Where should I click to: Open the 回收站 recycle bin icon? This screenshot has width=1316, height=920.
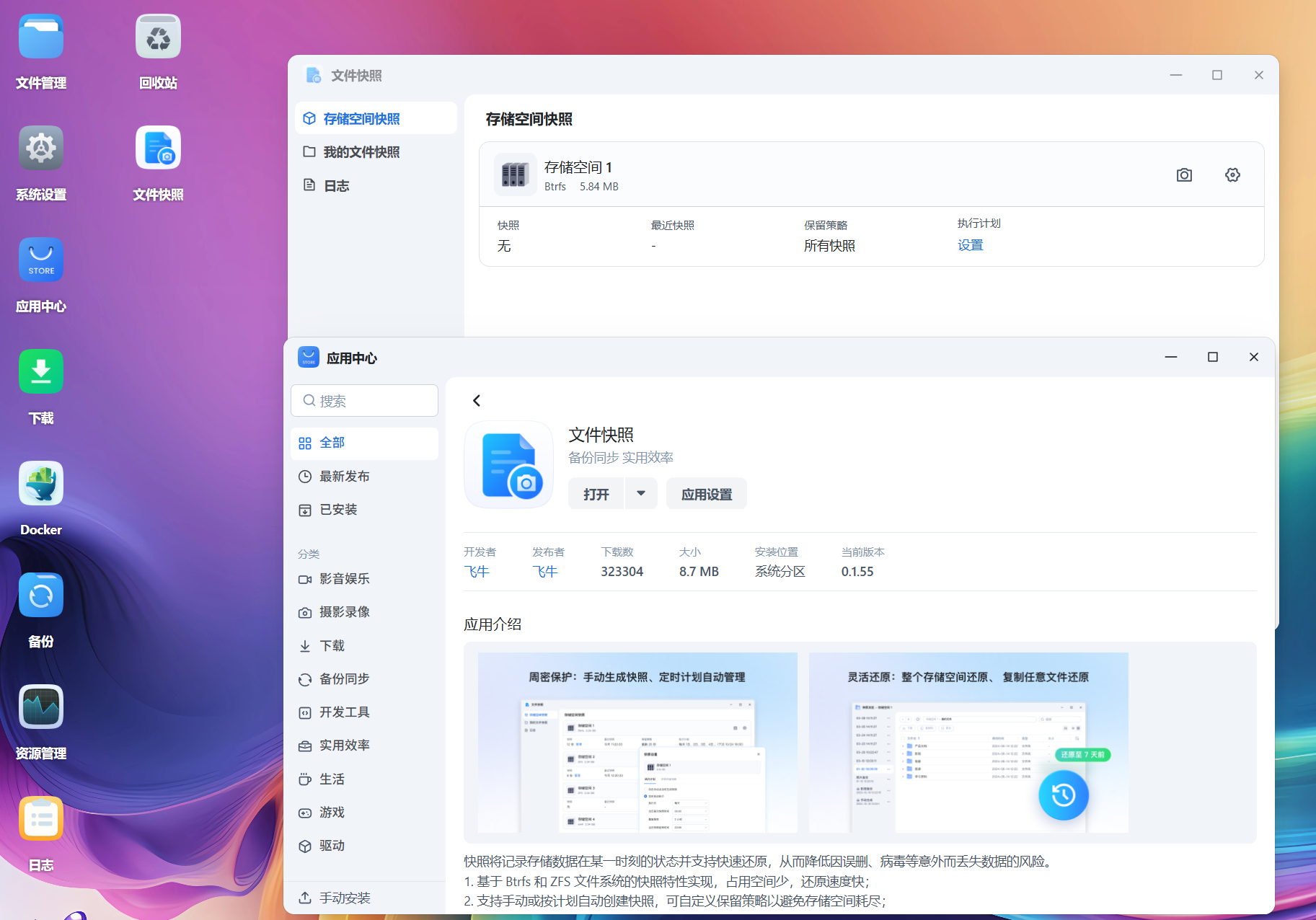[158, 37]
